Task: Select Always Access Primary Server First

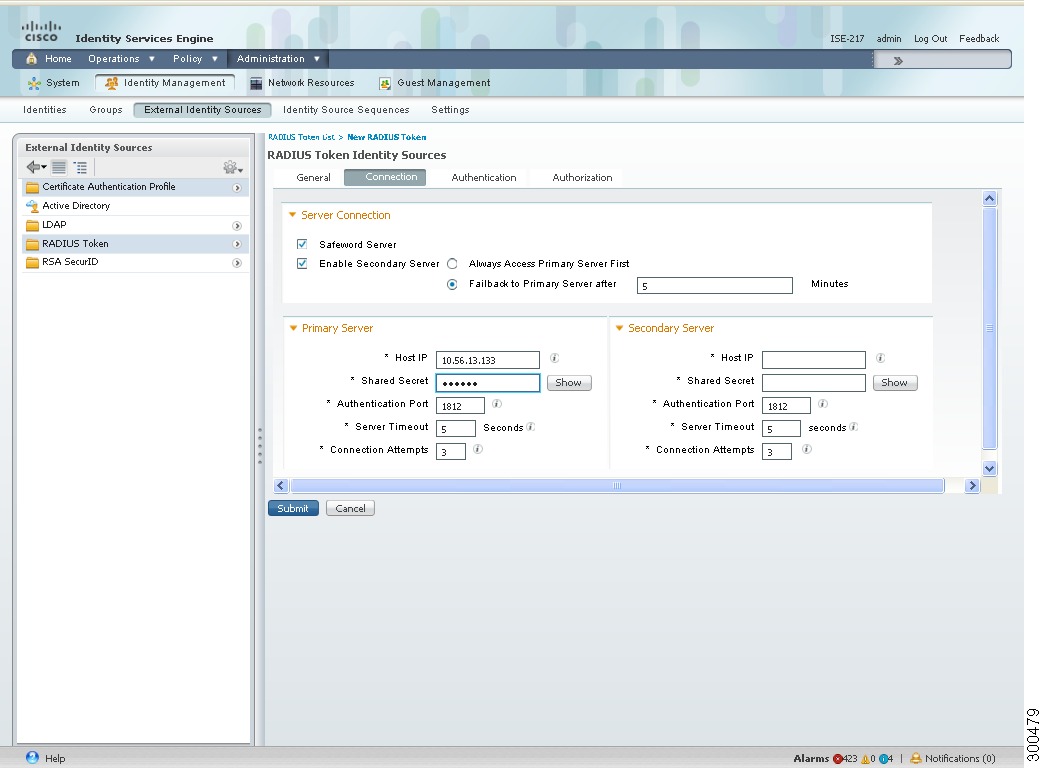Action: point(452,264)
